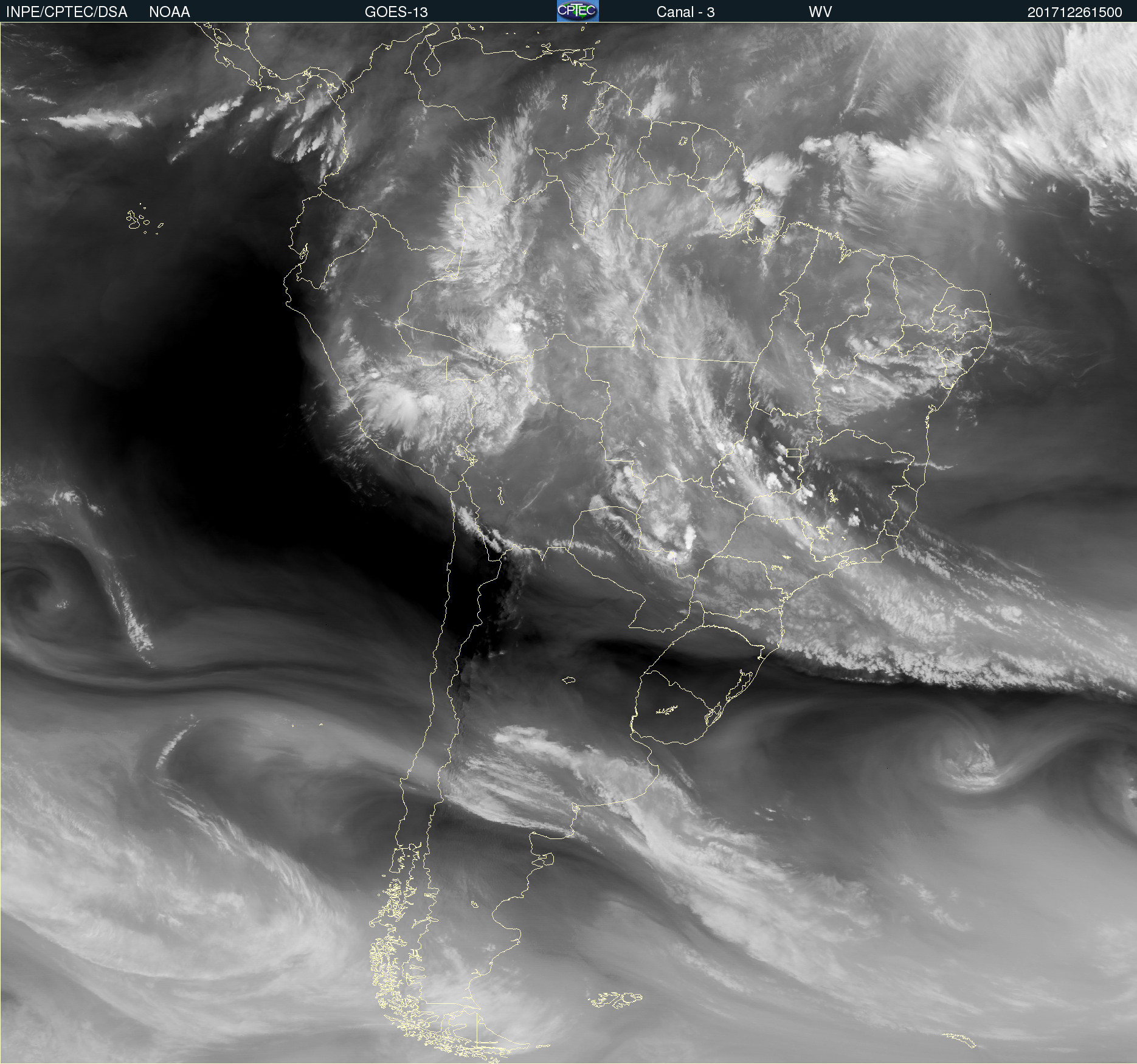Click the Canal - 3 label
Viewport: 1137px width, 1064px height.
tap(685, 12)
